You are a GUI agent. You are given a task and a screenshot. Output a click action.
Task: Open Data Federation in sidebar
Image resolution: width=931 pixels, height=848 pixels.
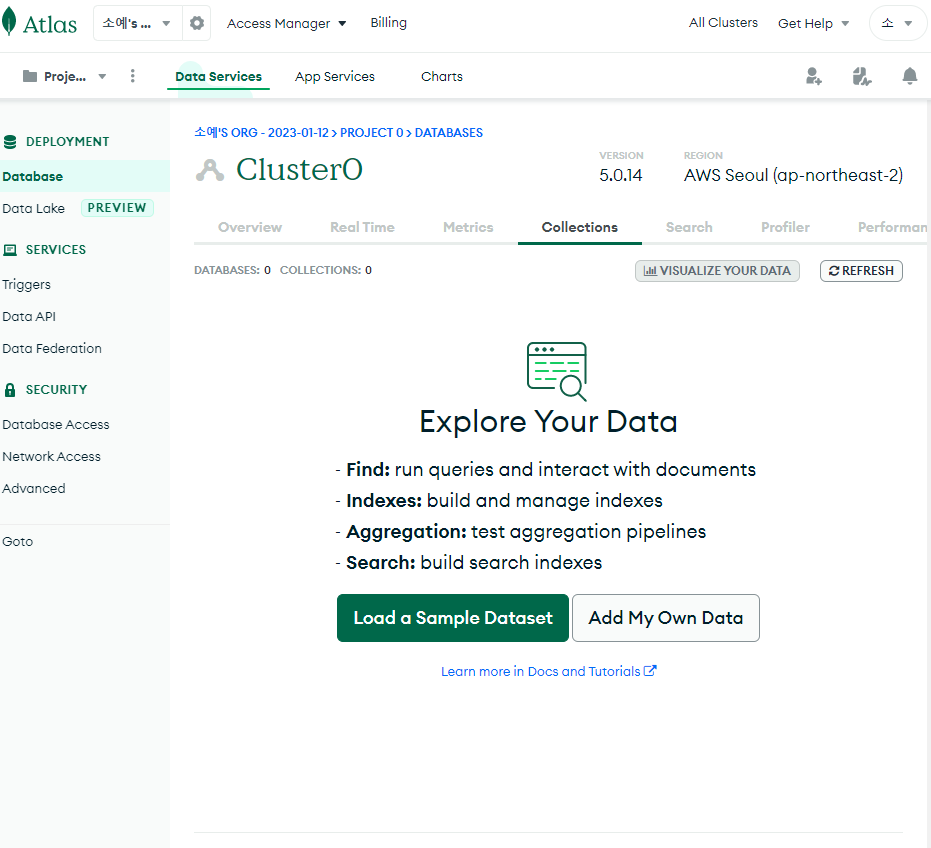tap(52, 349)
